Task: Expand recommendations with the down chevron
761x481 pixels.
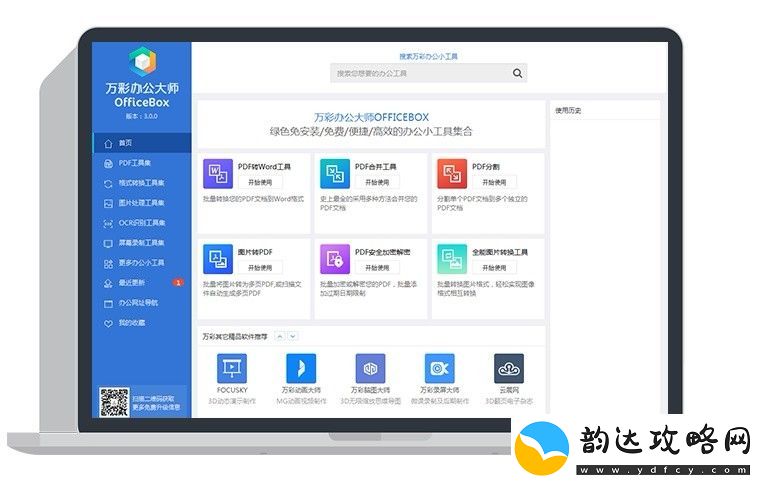Action: (x=293, y=336)
